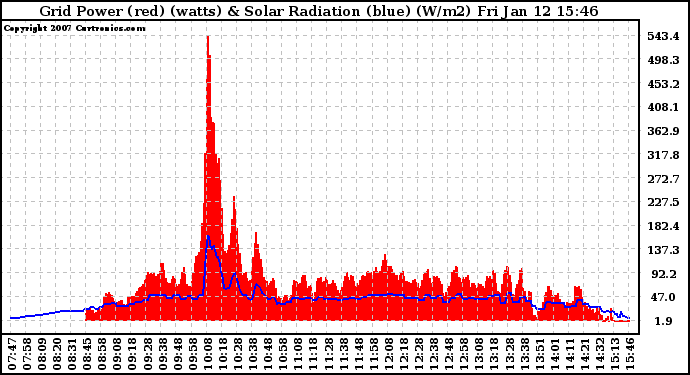Viewport: 690px width, 375px height.
Task: Click the 1.9 y-axis label
Action: pos(664,321)
